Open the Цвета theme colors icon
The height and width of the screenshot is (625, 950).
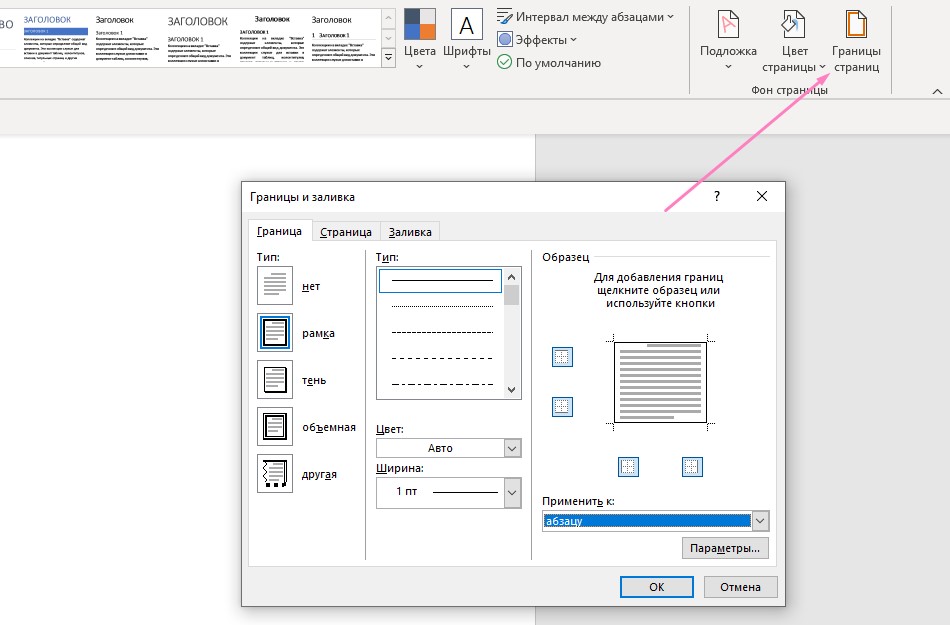pyautogui.click(x=420, y=25)
